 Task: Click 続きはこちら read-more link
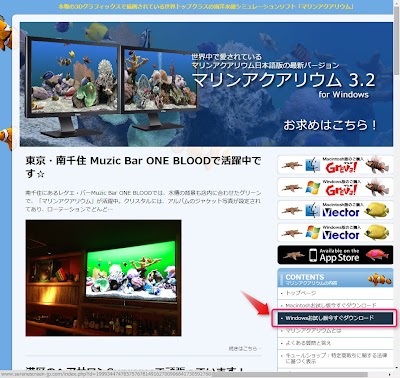point(245,349)
